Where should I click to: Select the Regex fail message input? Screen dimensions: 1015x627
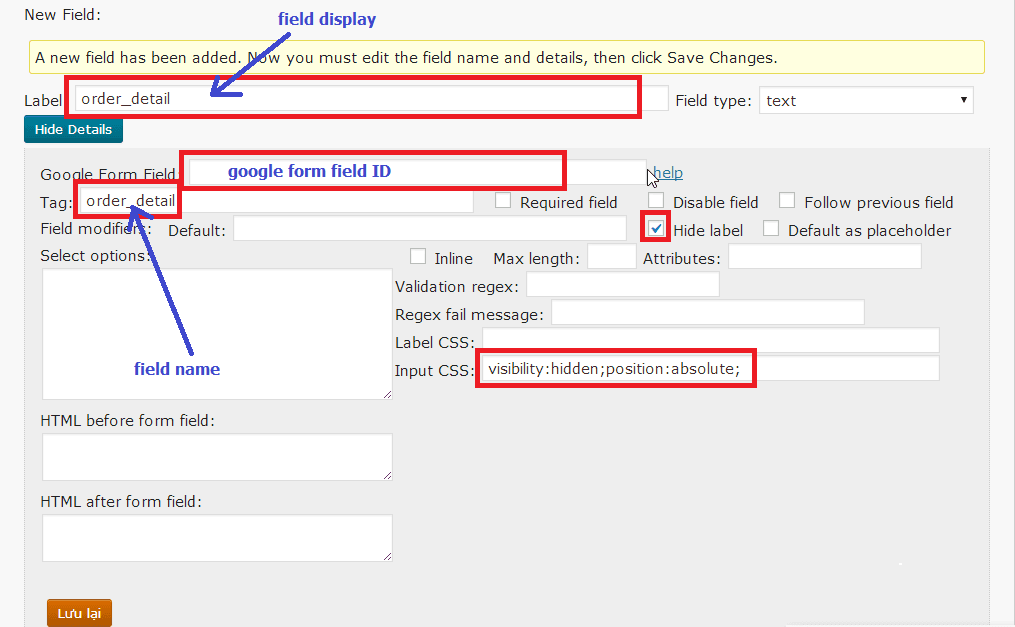[707, 313]
